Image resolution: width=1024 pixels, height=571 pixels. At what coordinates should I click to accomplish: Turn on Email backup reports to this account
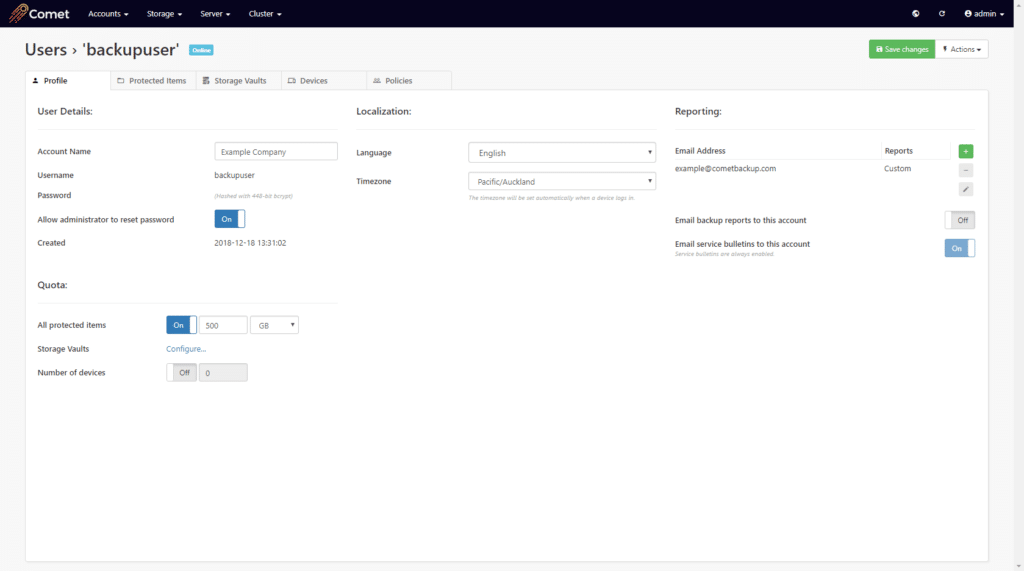959,220
